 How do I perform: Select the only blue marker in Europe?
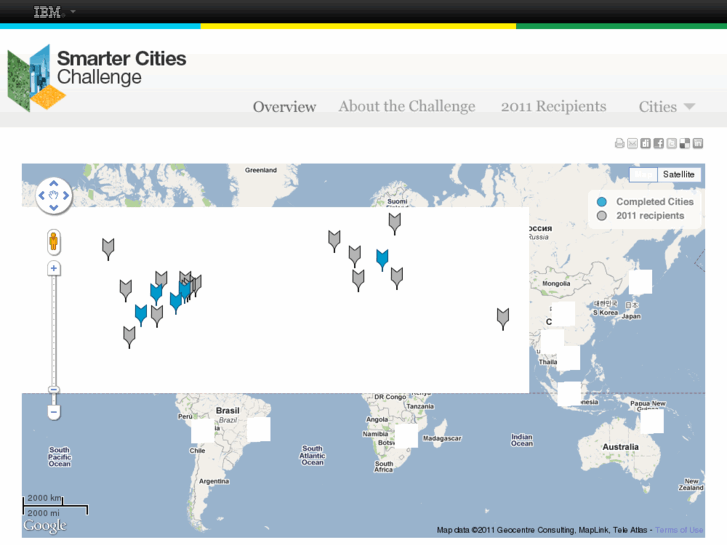pyautogui.click(x=382, y=260)
